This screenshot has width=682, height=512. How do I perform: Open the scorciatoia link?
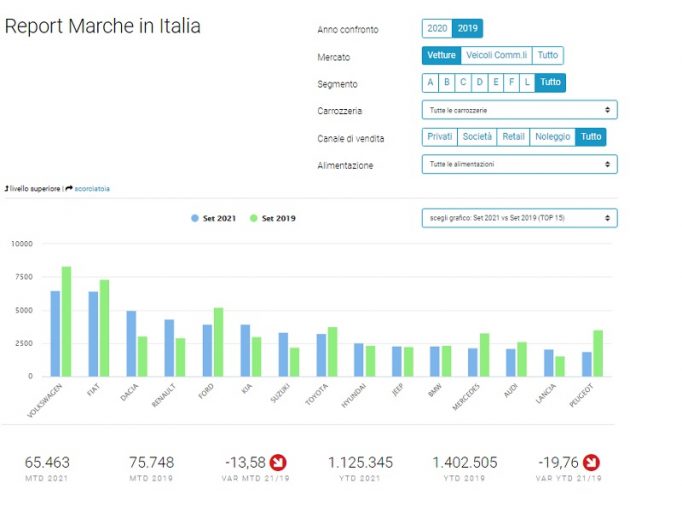coord(92,189)
